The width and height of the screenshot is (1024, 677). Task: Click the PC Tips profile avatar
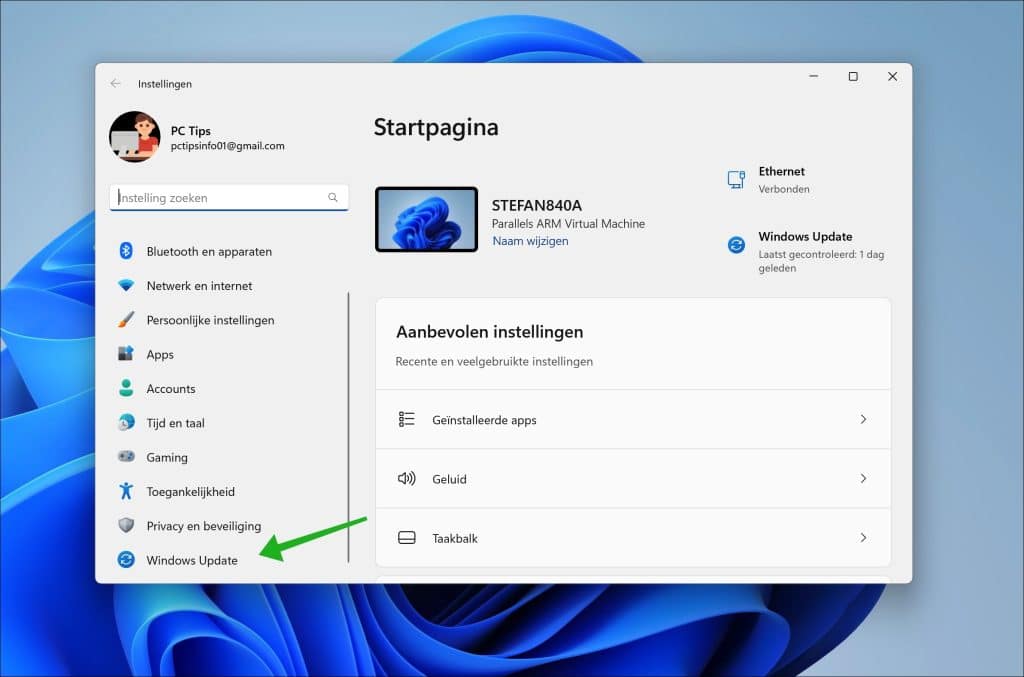[135, 136]
